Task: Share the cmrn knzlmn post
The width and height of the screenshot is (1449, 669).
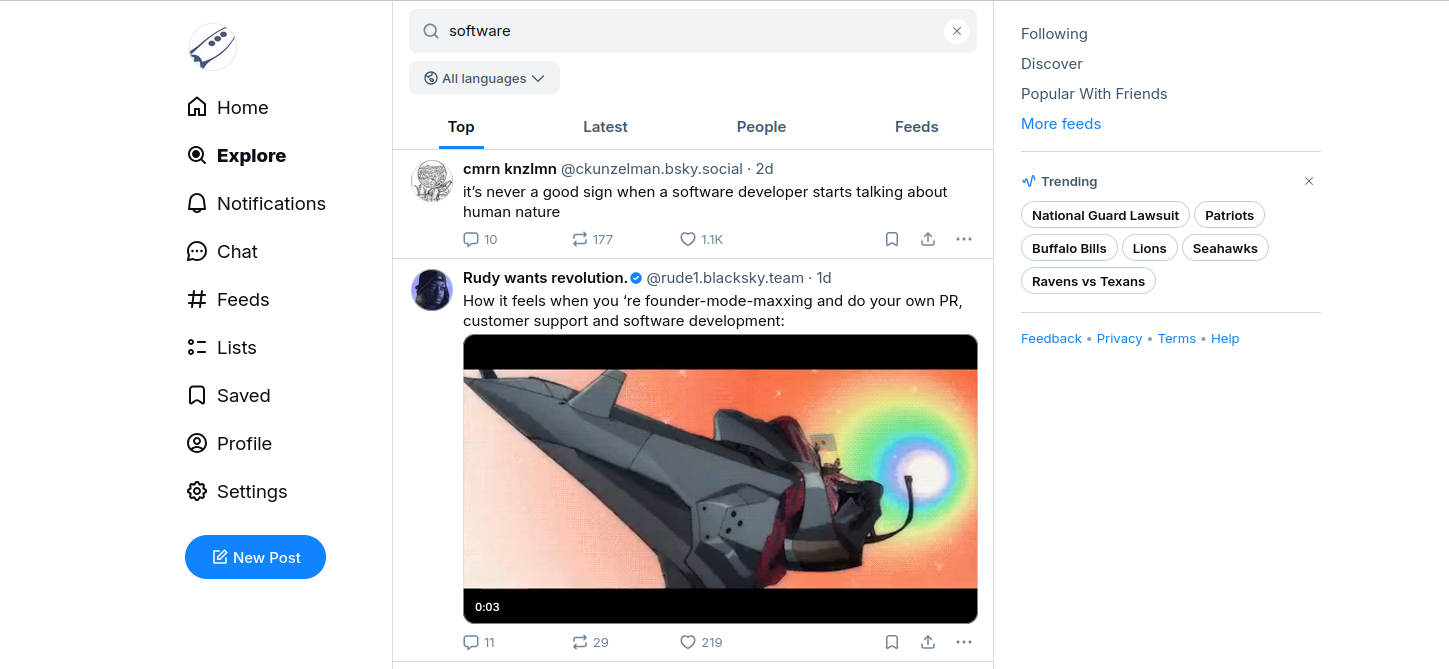Action: 928,239
